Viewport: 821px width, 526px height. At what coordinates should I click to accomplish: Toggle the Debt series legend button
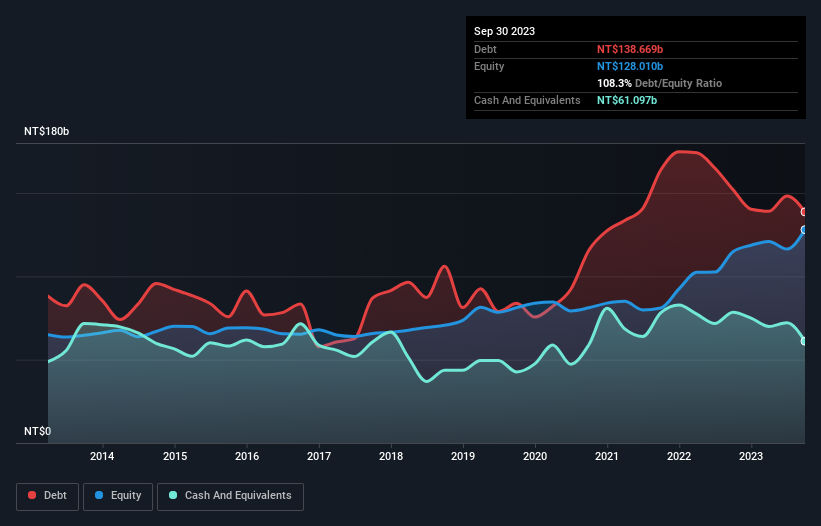tap(48, 496)
